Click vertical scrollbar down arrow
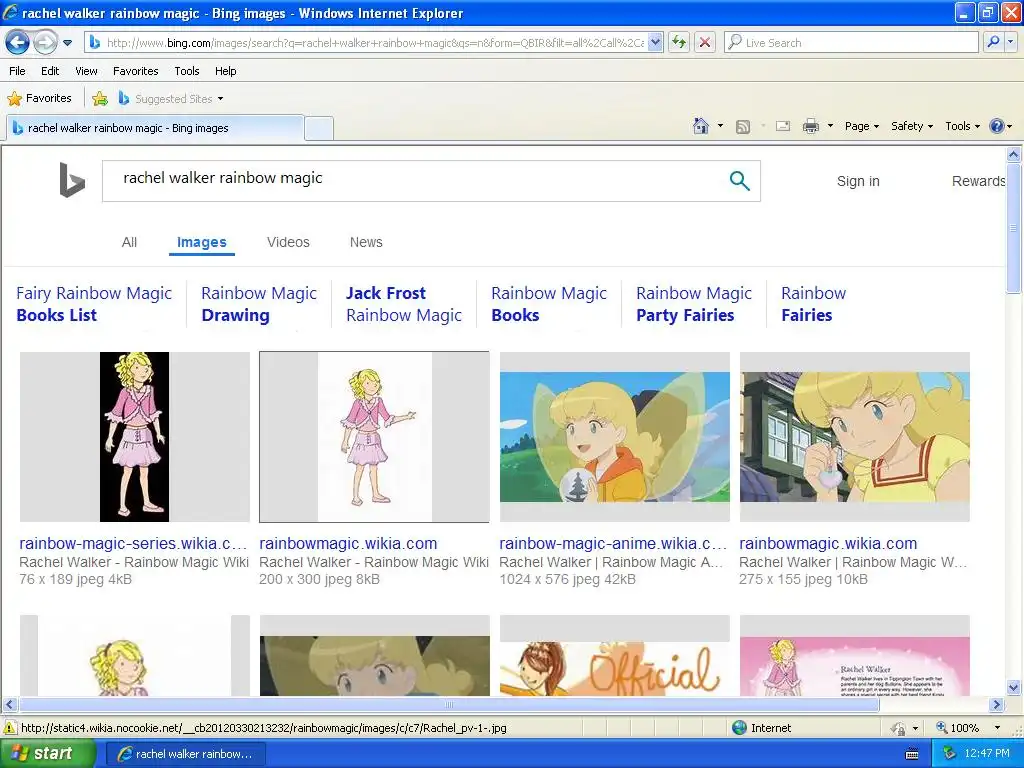 [x=1013, y=687]
